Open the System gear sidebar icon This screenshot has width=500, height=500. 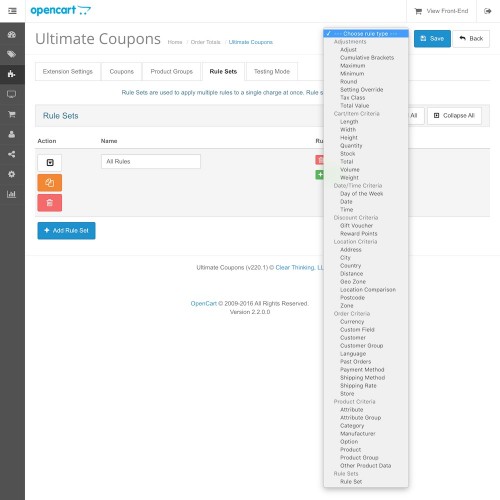click(12, 174)
